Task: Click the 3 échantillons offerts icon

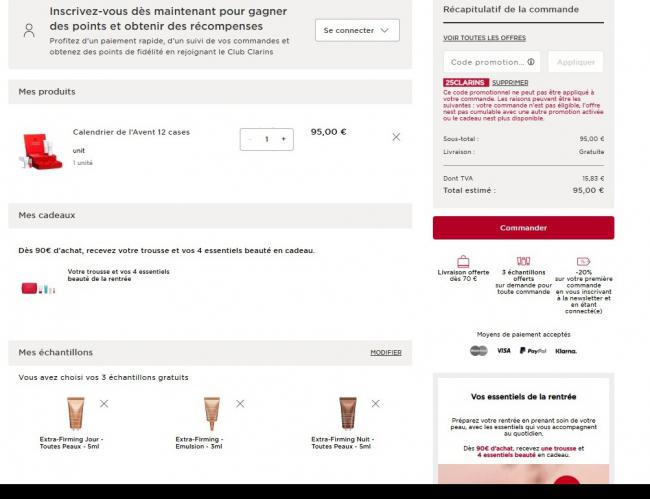Action: coord(523,261)
